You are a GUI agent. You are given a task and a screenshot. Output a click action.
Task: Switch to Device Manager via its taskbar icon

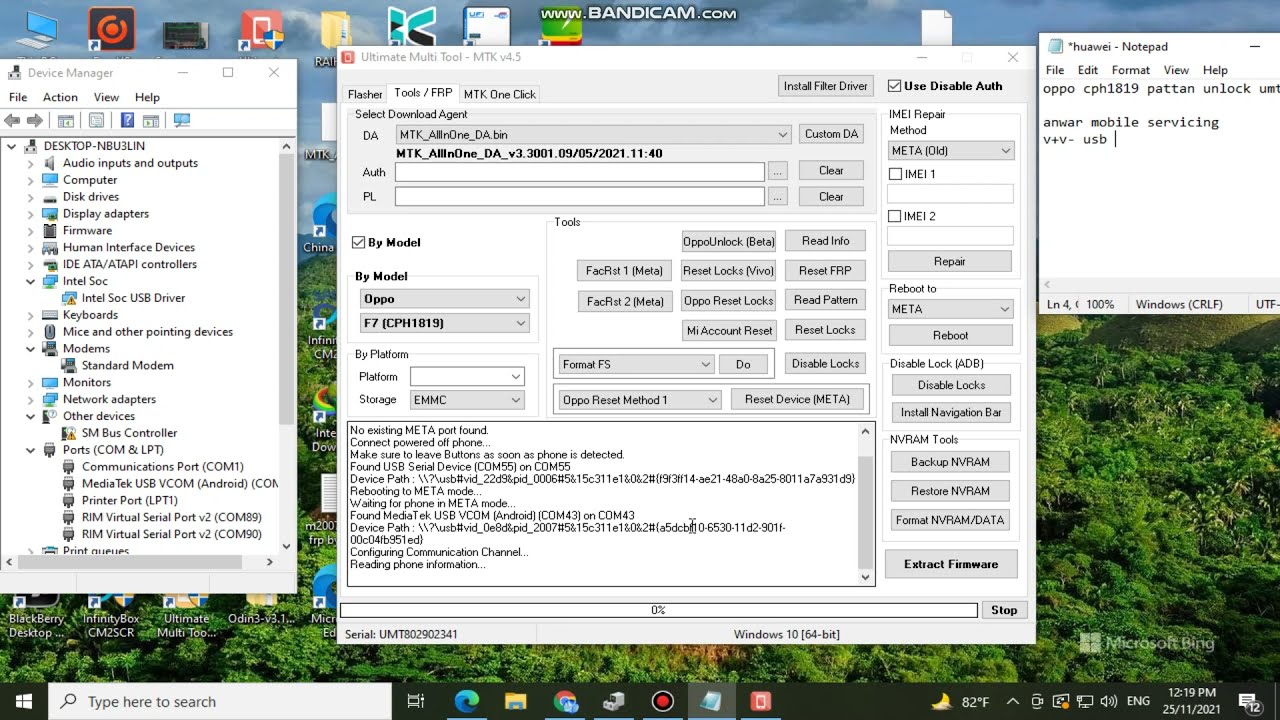[x=613, y=701]
